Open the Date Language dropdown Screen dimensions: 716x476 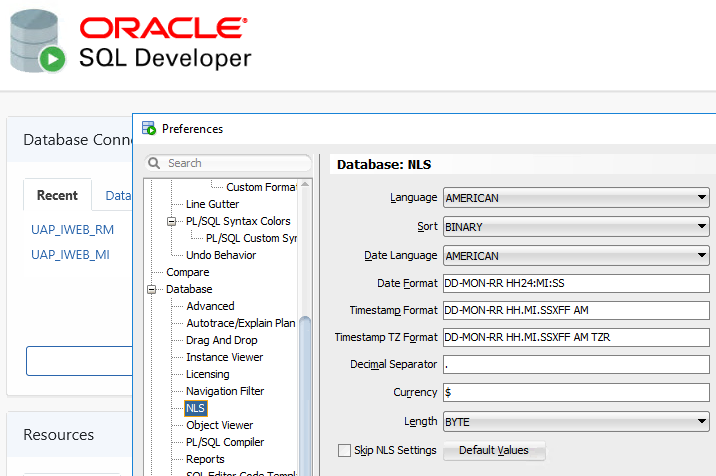[576, 255]
